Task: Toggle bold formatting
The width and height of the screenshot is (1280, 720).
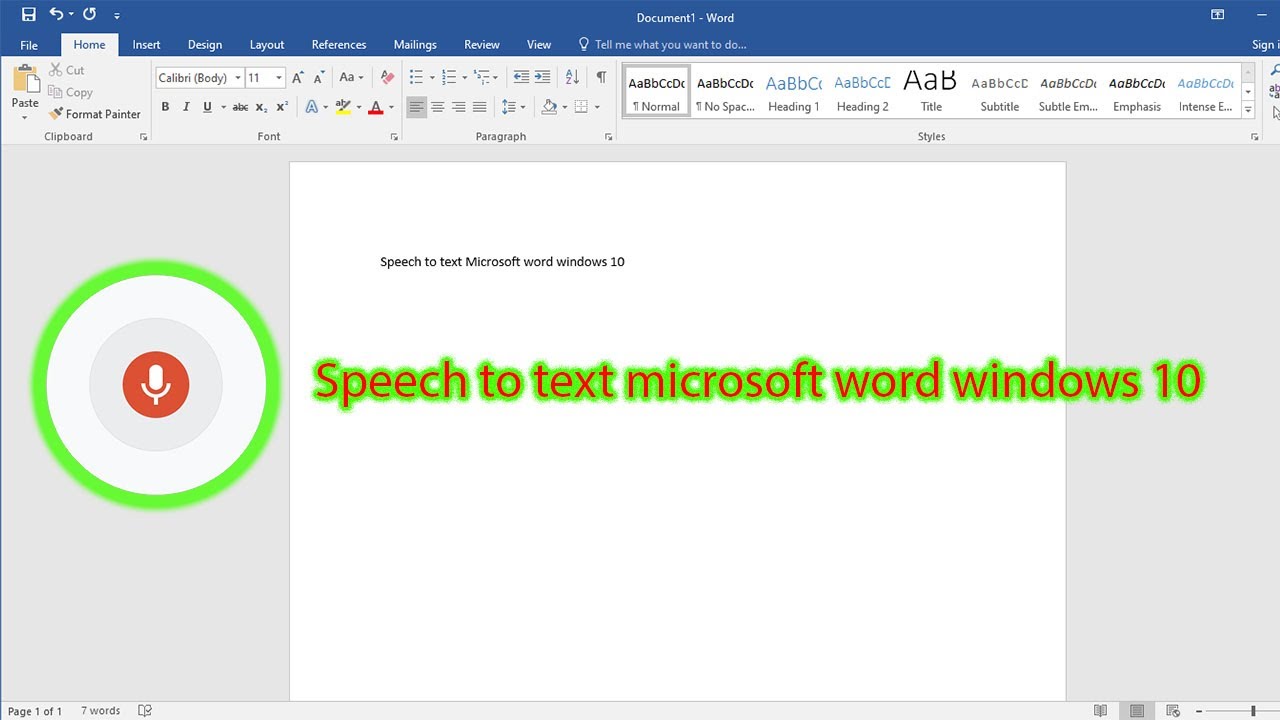Action: click(165, 107)
